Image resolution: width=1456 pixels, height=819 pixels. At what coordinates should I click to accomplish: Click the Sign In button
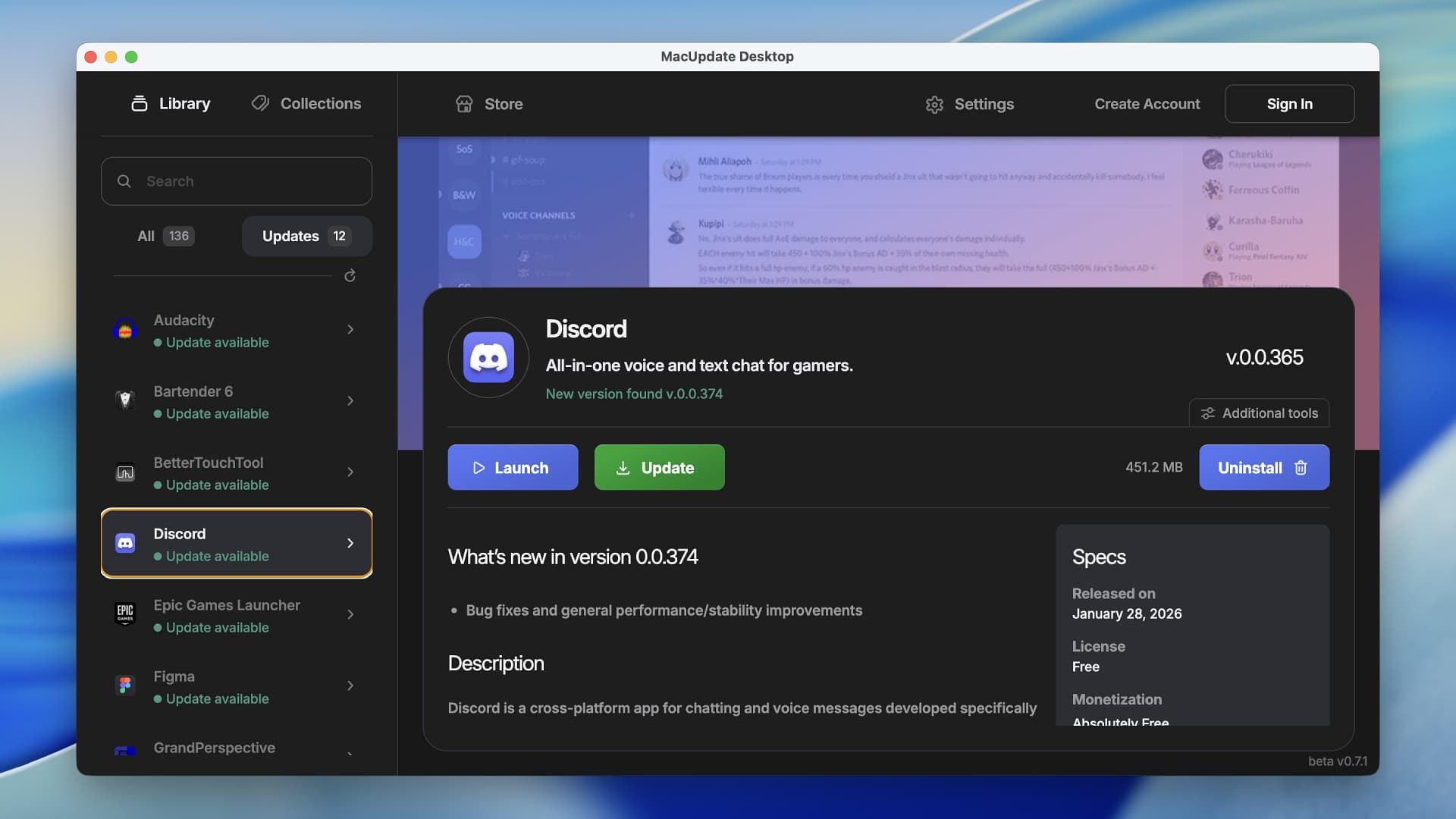[1289, 103]
